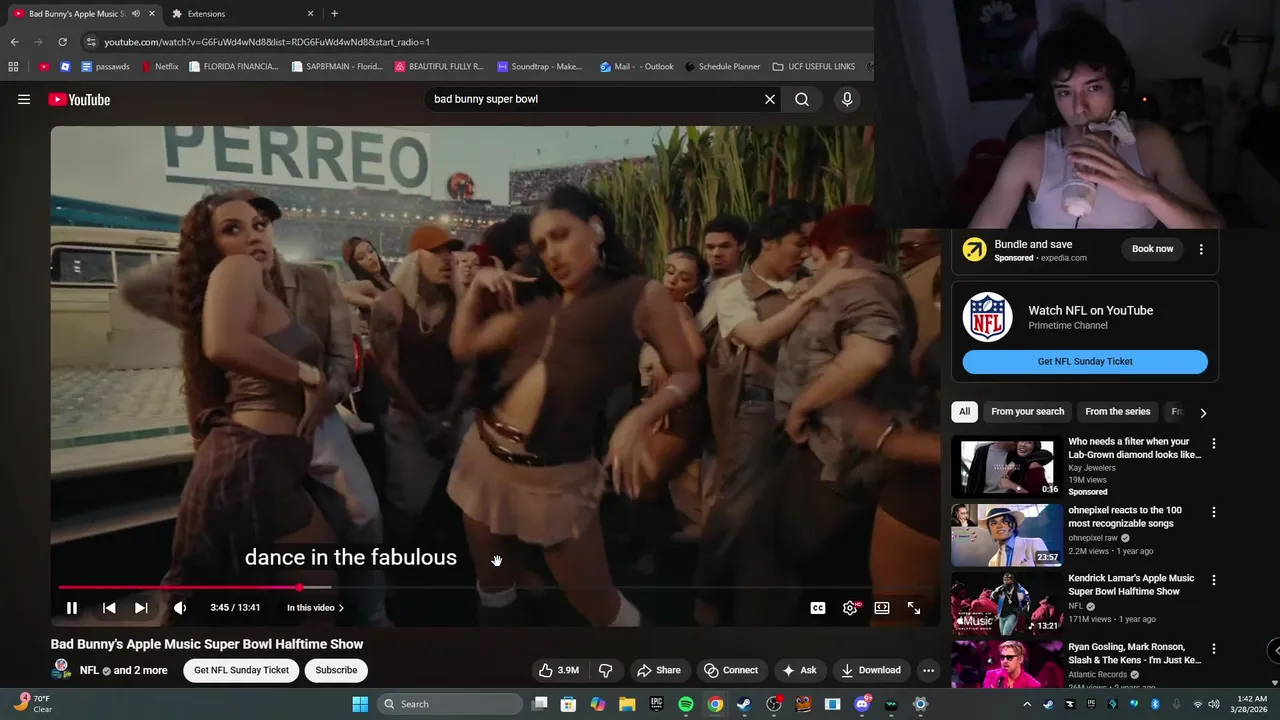This screenshot has height=720, width=1280.
Task: Expand 'In this video' chapters
Action: (x=315, y=608)
